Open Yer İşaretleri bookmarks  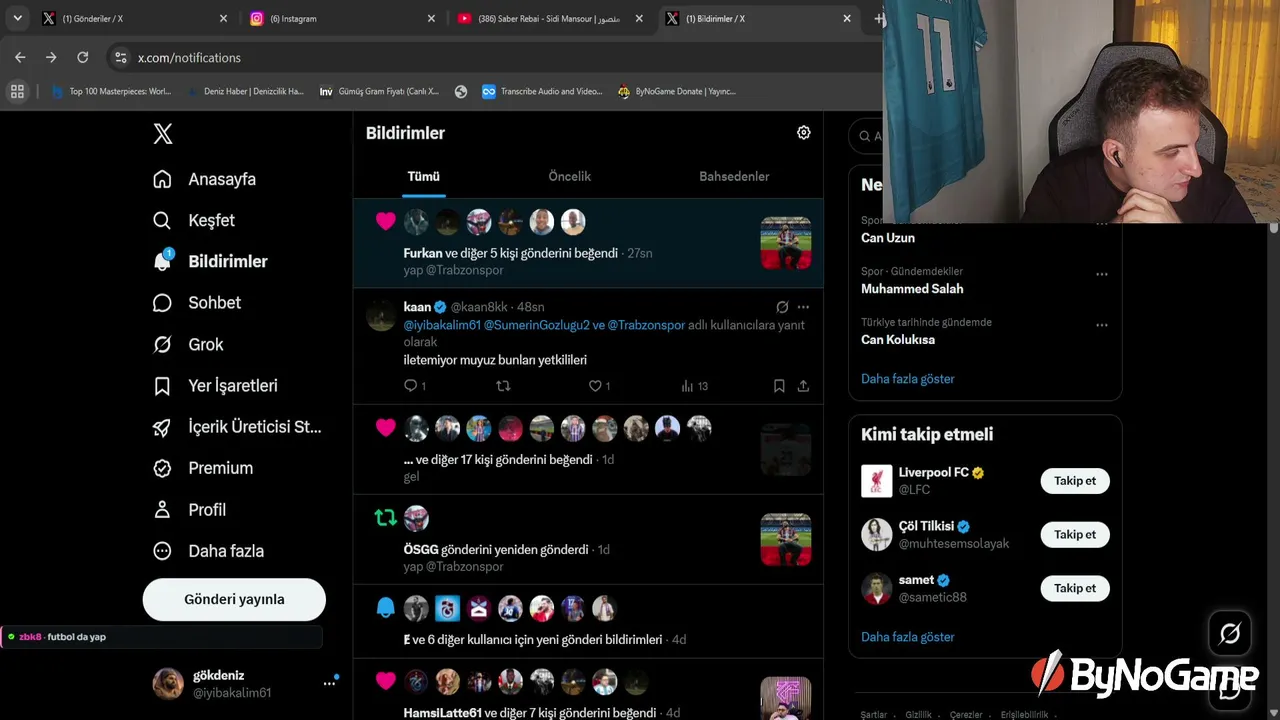[x=215, y=385]
